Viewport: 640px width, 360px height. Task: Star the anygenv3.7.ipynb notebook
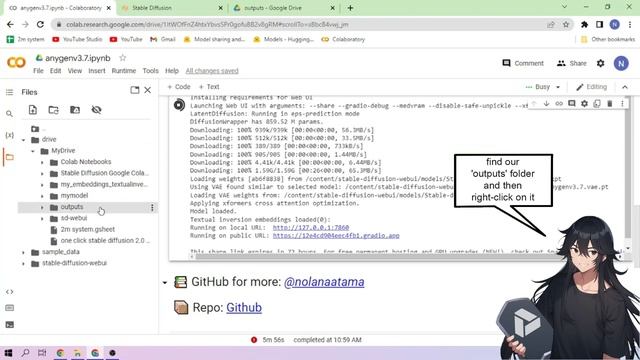[122, 58]
